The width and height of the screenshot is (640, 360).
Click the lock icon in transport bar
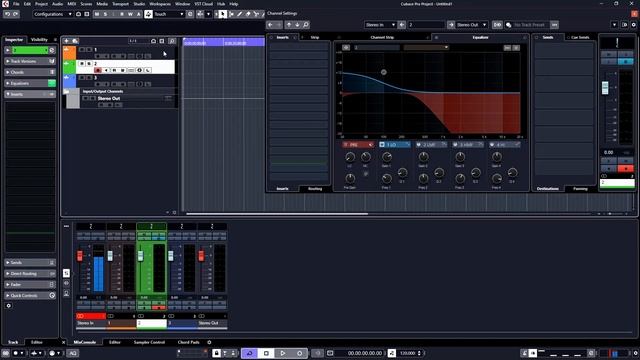[x=216, y=353]
